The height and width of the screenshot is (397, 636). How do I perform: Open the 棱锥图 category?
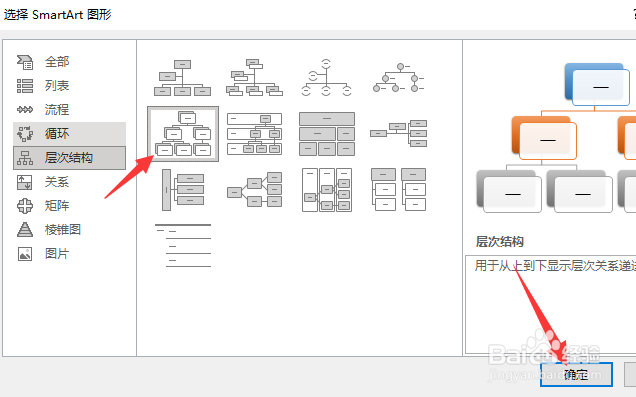pos(69,230)
